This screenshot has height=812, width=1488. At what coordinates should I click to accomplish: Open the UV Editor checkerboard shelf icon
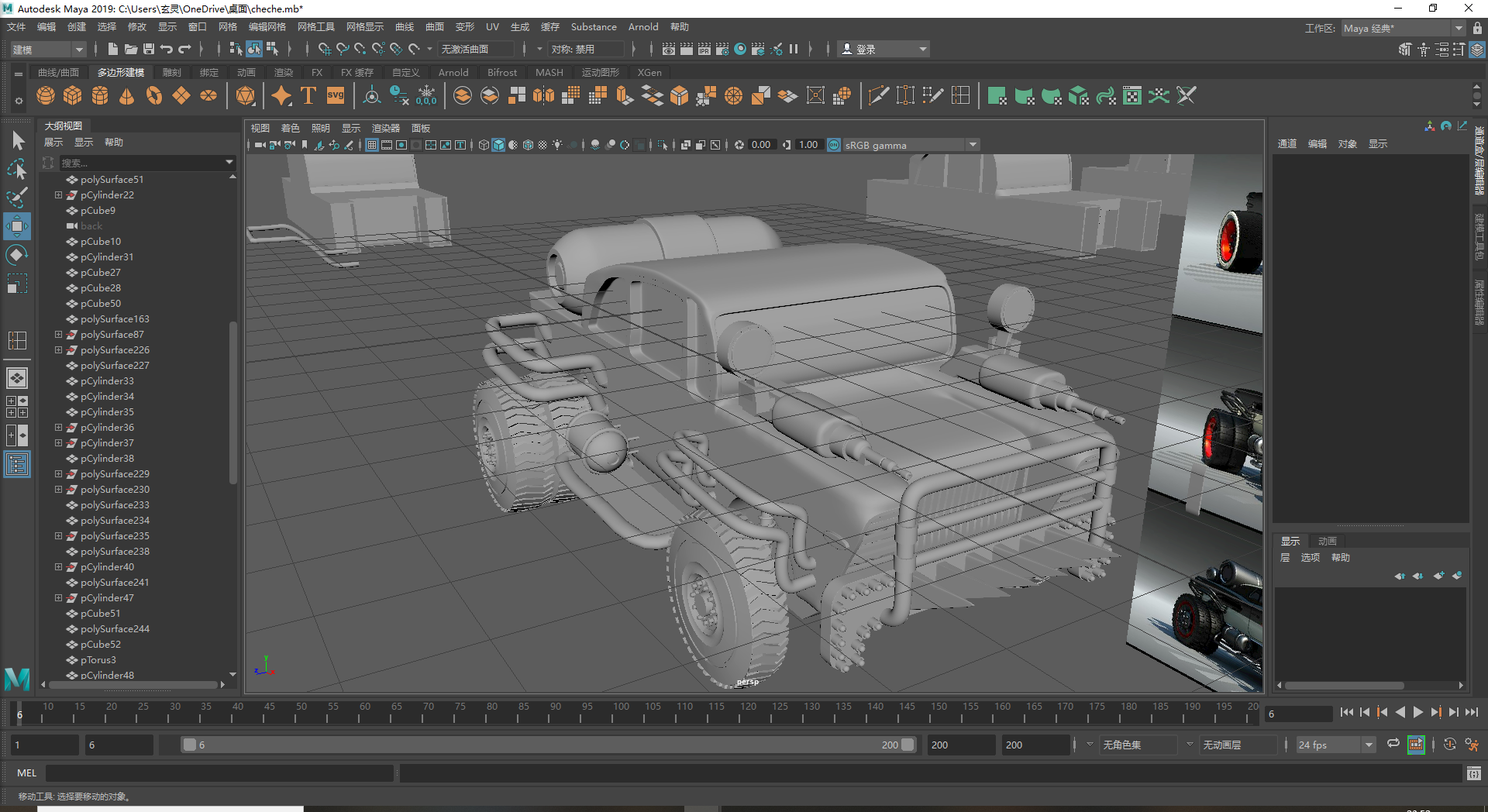click(x=1132, y=95)
